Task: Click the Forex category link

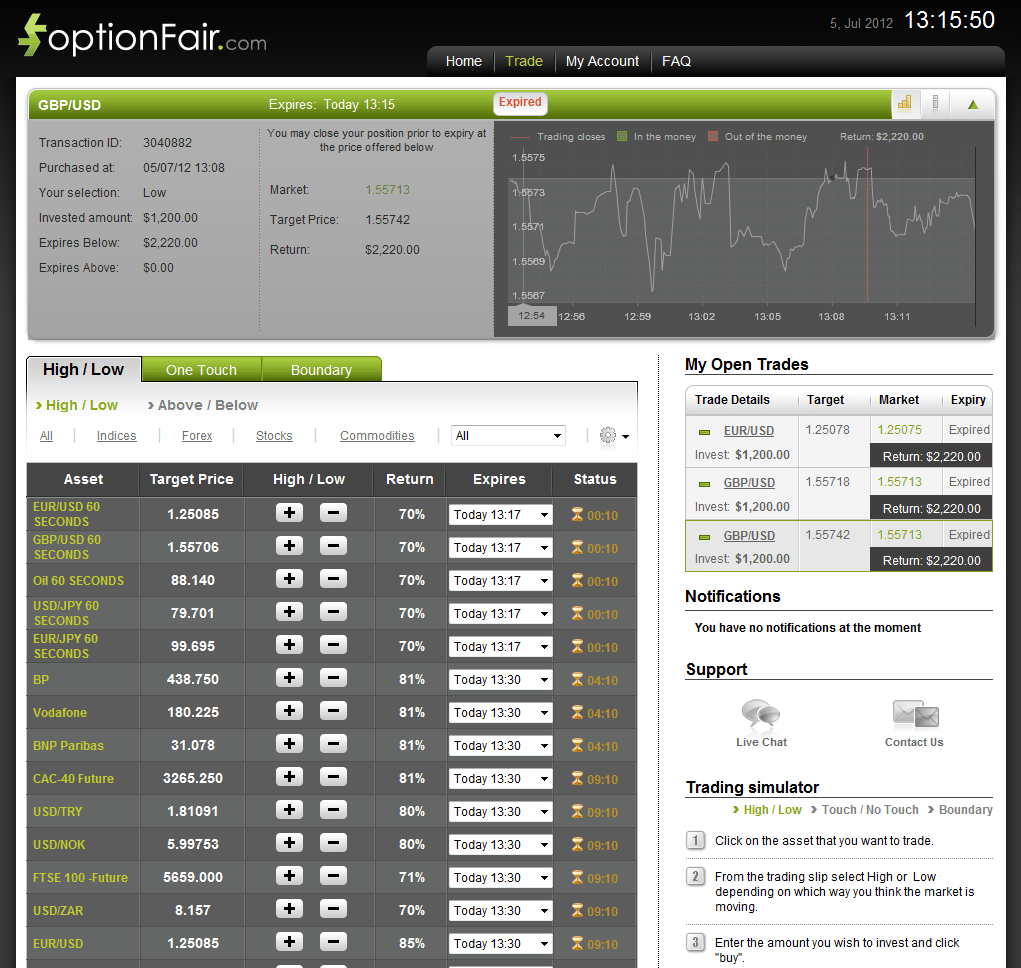Action: 196,436
